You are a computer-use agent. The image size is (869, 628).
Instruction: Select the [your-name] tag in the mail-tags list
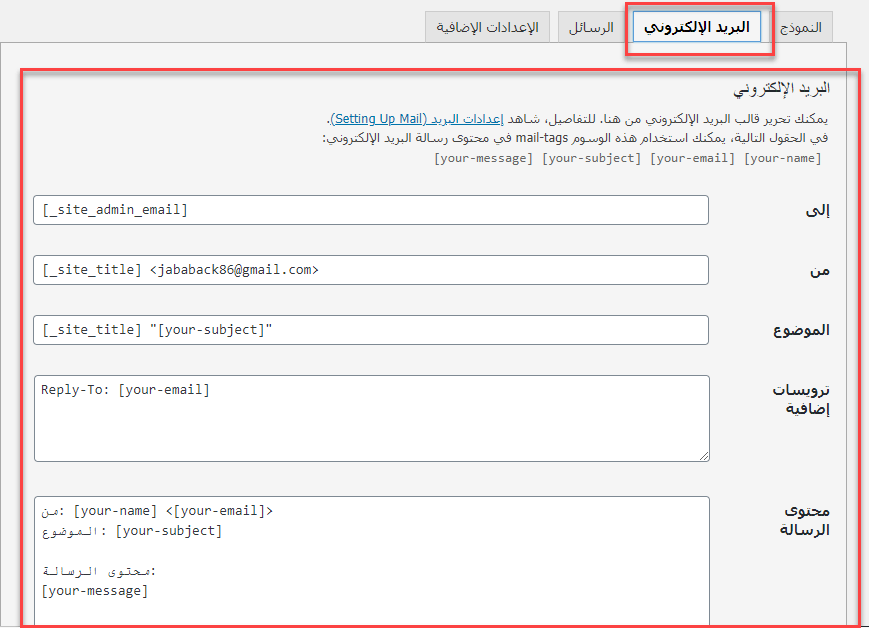click(783, 159)
